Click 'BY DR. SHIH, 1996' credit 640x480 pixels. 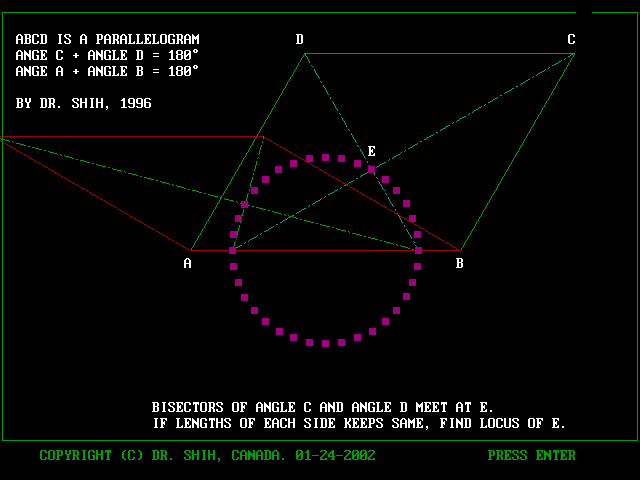[83, 103]
